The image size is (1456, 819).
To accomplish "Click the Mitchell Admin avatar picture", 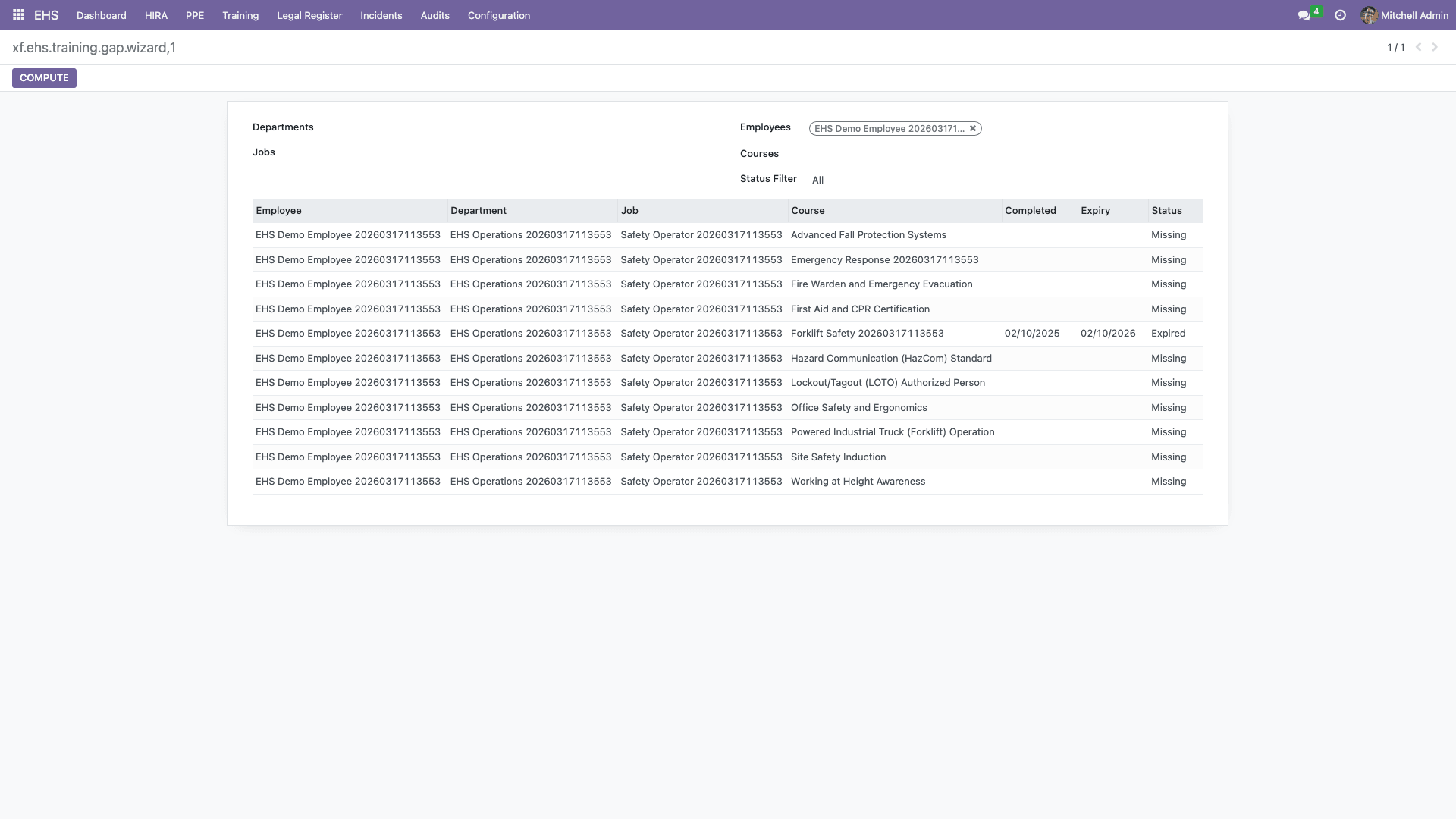I will coord(1369,15).
